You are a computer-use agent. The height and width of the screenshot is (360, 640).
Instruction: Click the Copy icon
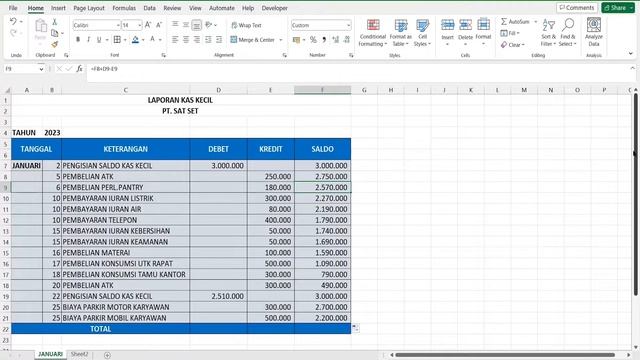tap(55, 33)
